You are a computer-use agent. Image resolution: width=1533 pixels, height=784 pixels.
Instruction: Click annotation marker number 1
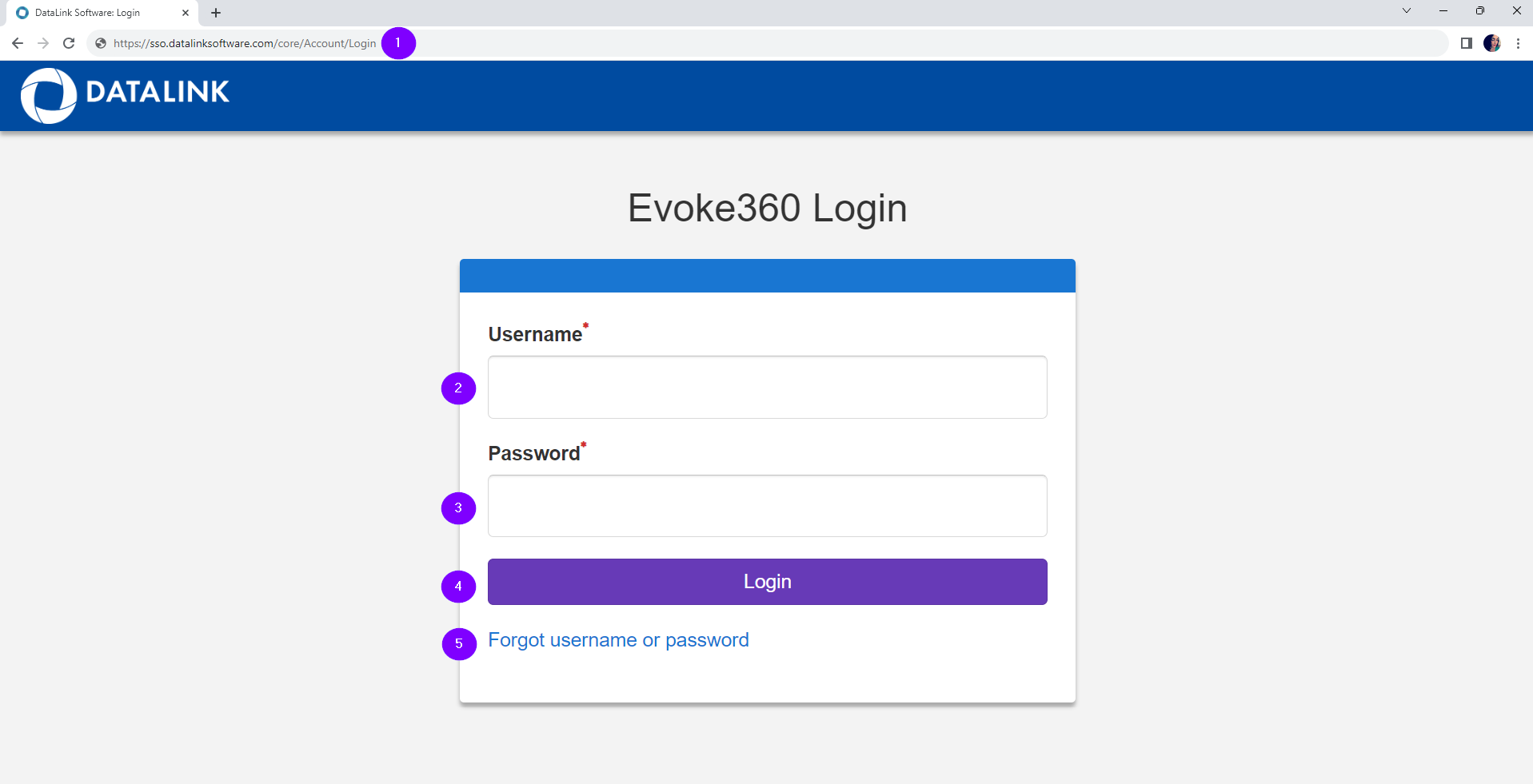398,43
